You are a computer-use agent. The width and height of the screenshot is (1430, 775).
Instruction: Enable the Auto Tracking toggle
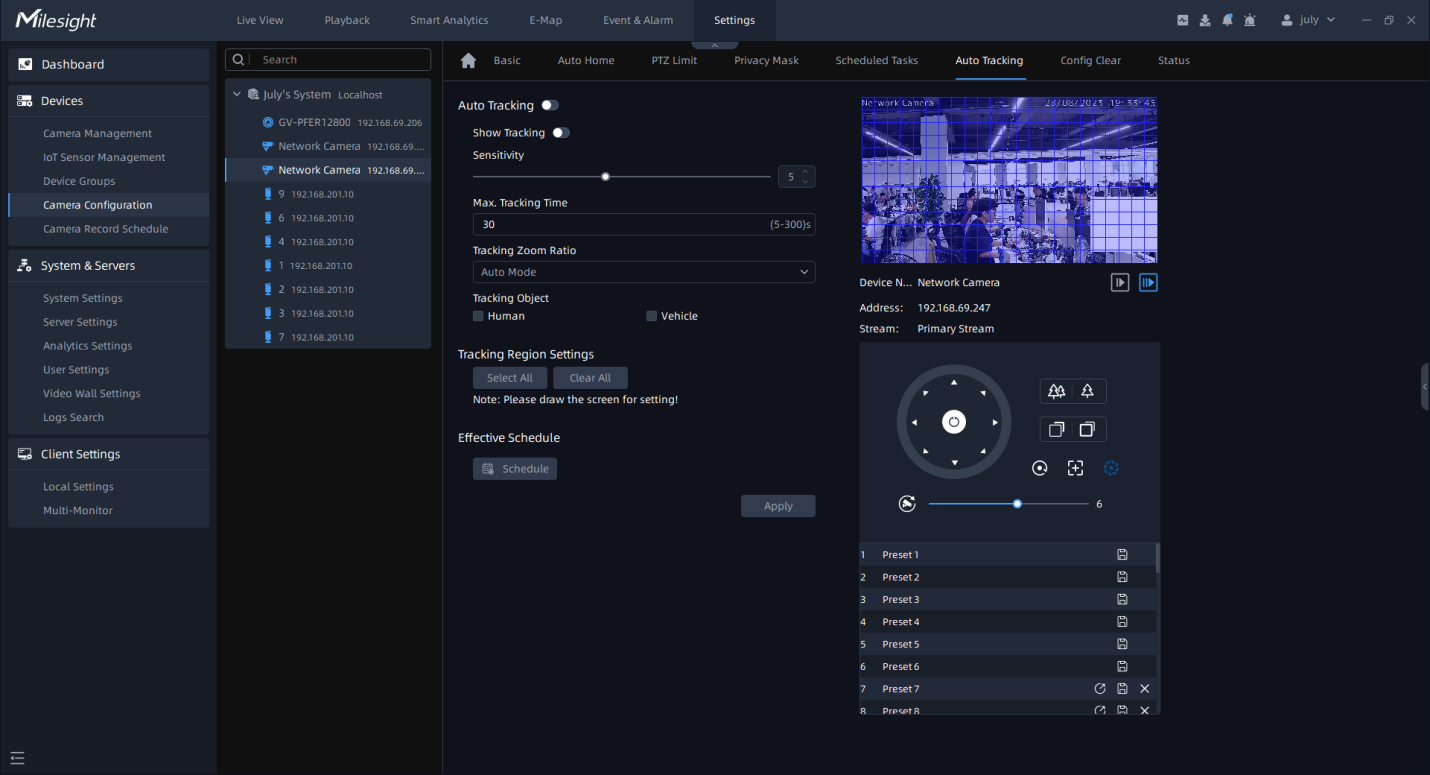tap(550, 105)
